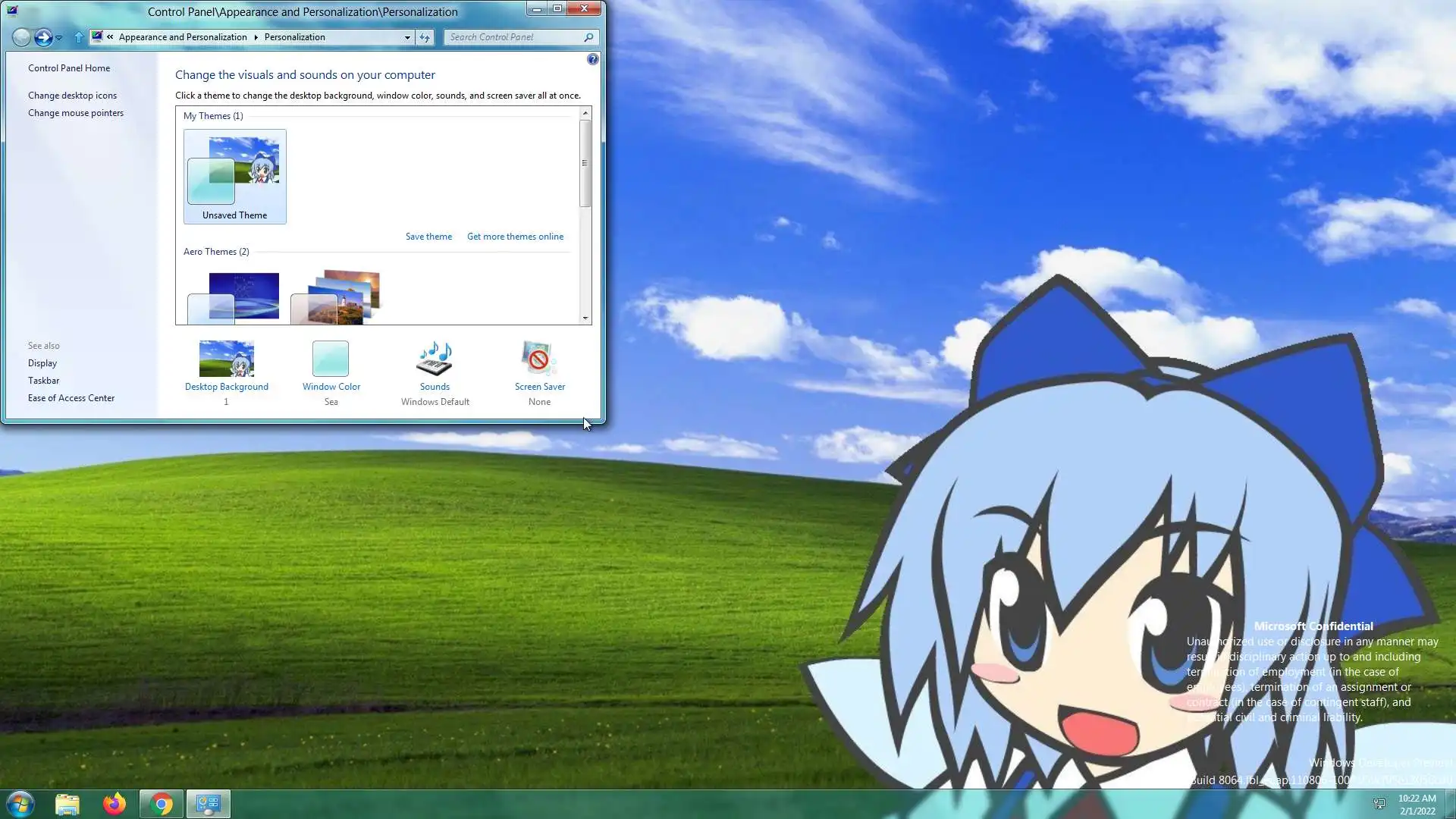
Task: Open the recent pages dropdown arrow
Action: (59, 37)
